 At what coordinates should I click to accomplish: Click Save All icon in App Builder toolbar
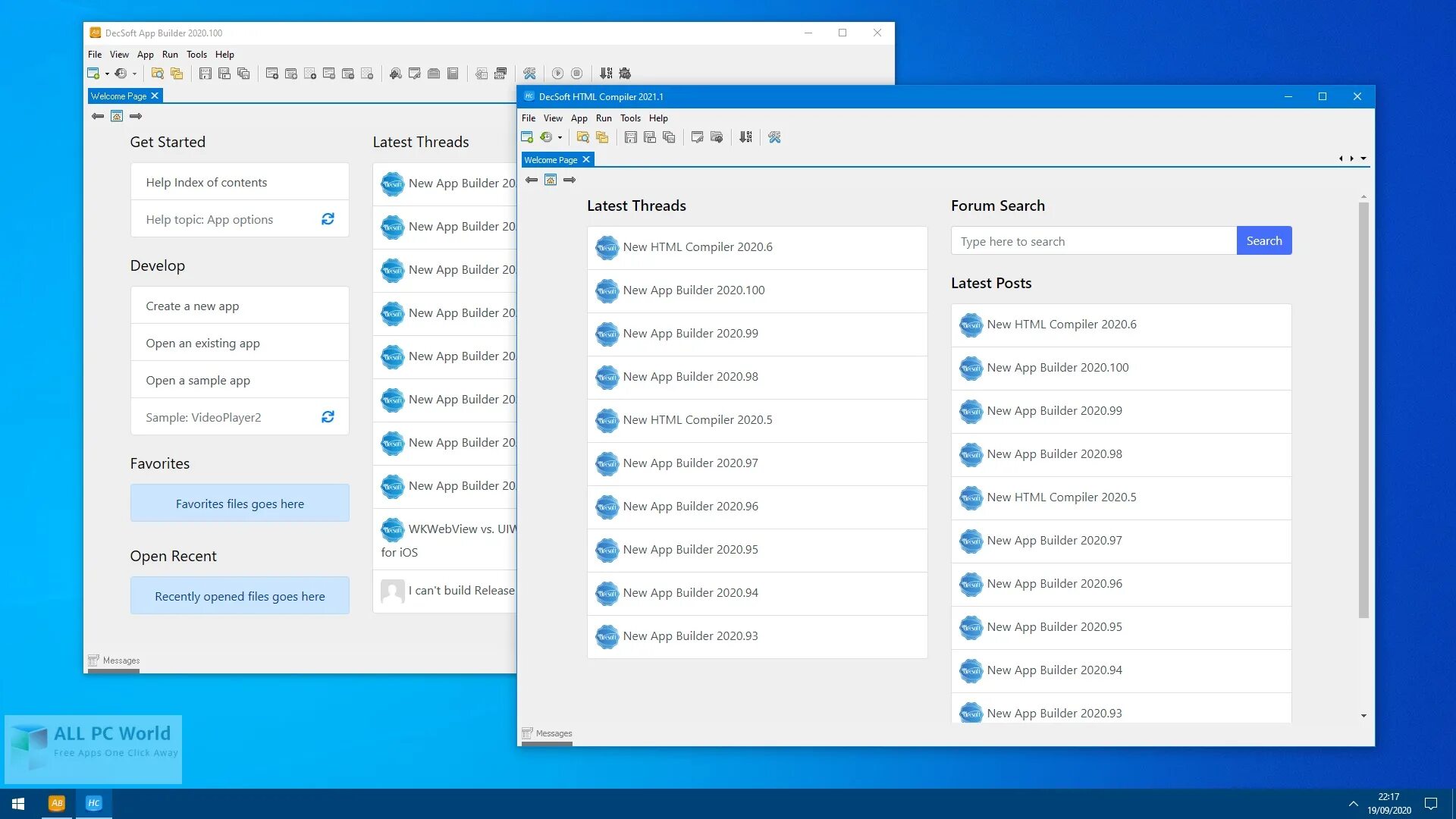243,74
